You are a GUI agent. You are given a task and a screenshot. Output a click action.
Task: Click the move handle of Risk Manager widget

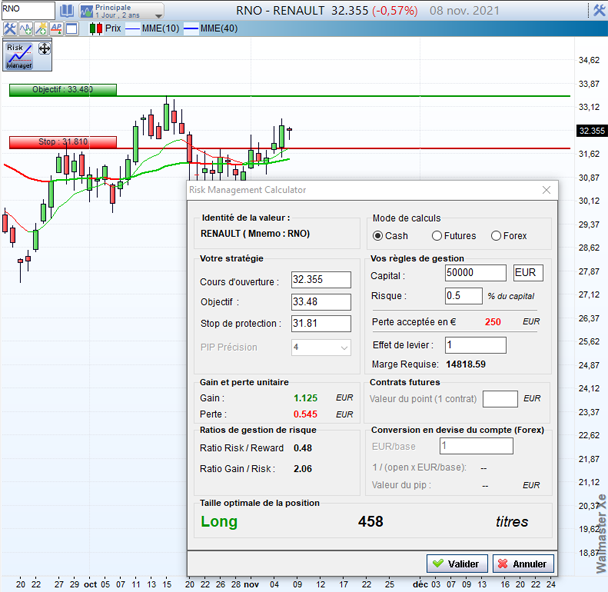(x=44, y=49)
